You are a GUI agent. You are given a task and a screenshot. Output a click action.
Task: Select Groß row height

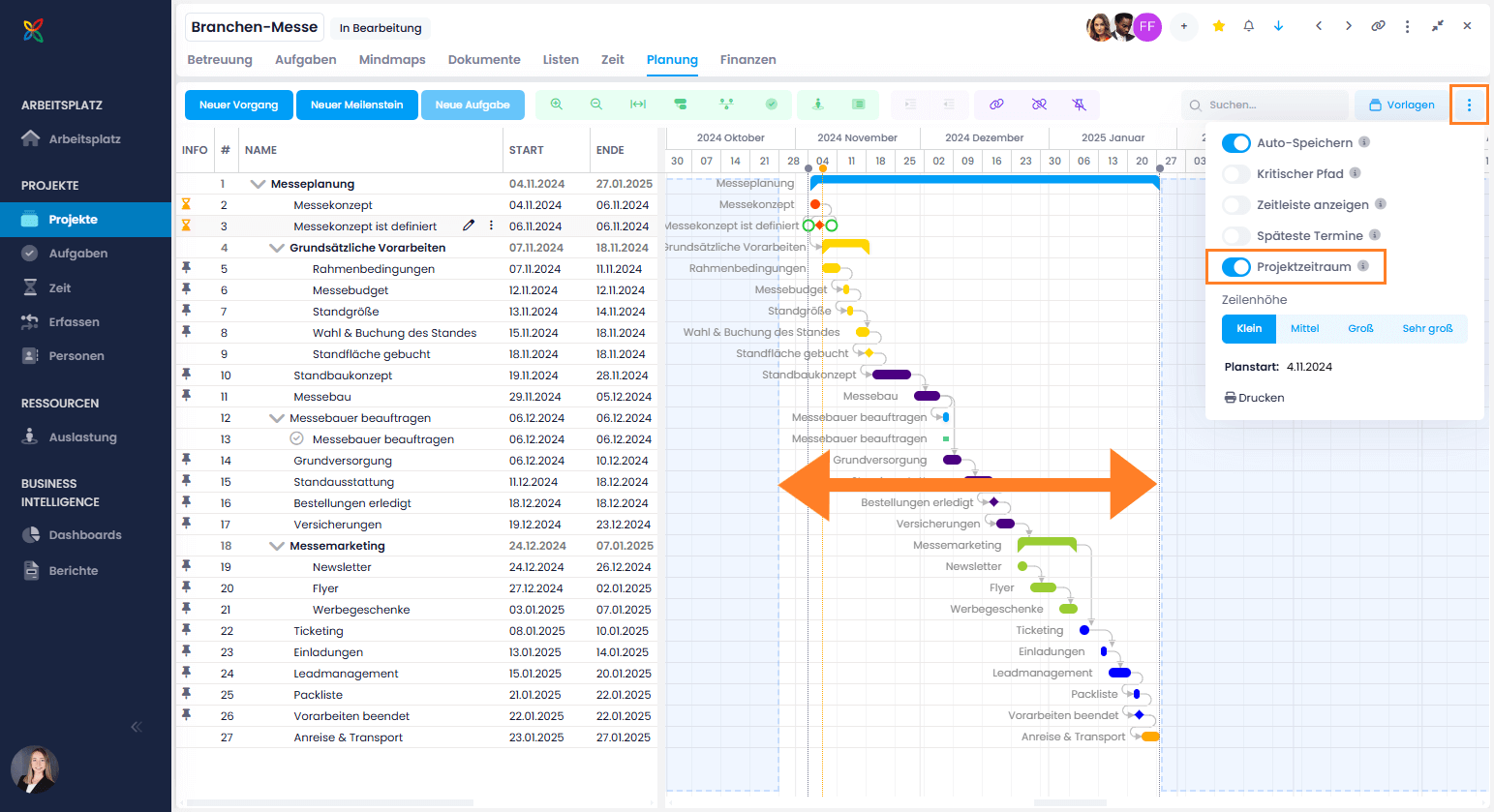pos(1360,329)
